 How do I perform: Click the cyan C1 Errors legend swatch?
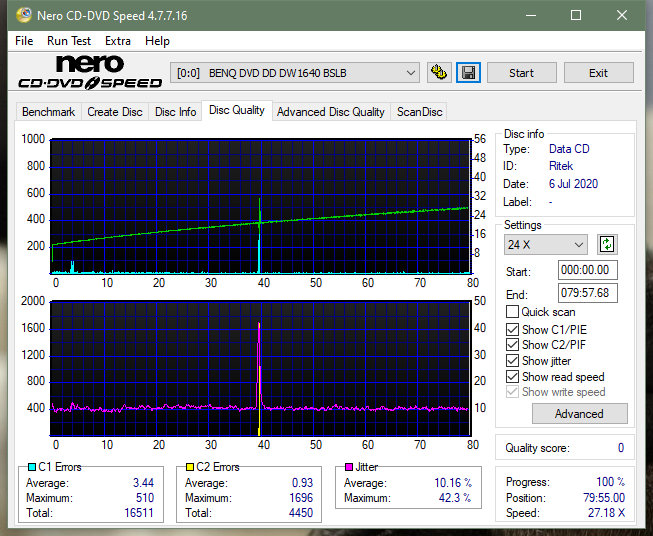32,467
